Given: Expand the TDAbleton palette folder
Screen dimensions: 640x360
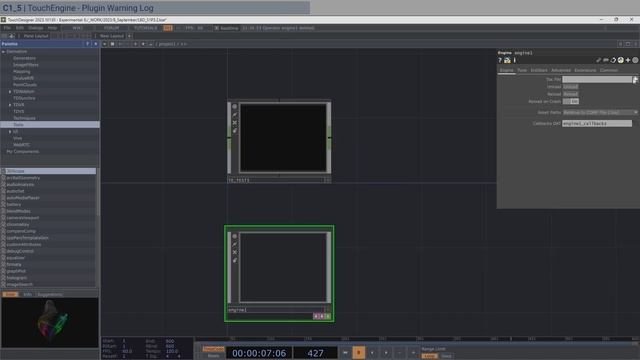Looking at the screenshot, I should 10,91.
